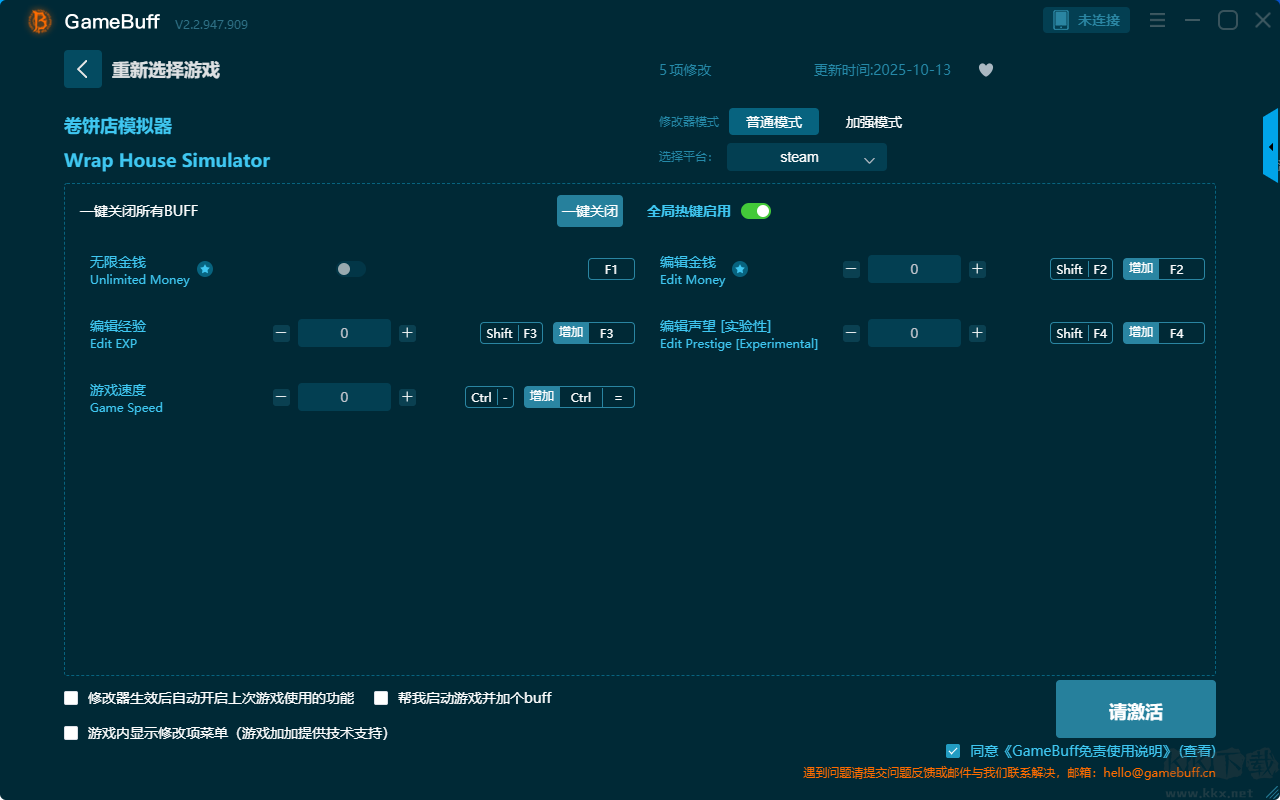The image size is (1280, 800).
Task: Click the Edit Money value field
Action: click(x=914, y=269)
